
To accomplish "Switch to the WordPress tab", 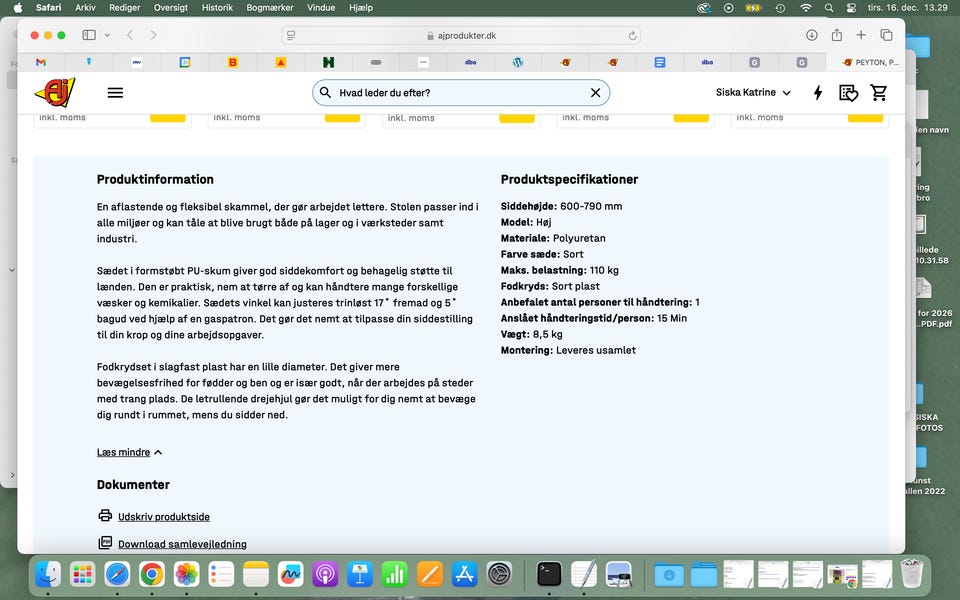I will [x=518, y=62].
